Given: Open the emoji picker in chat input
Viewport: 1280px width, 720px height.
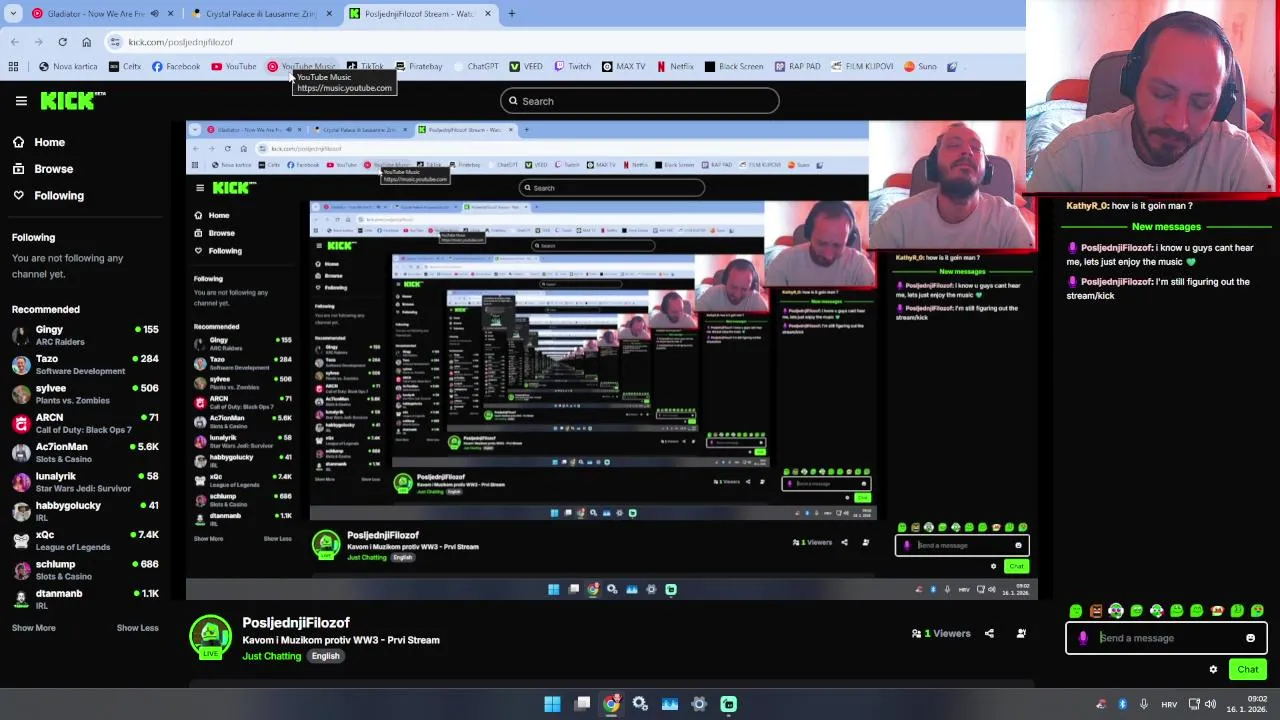Looking at the screenshot, I should (x=1250, y=638).
